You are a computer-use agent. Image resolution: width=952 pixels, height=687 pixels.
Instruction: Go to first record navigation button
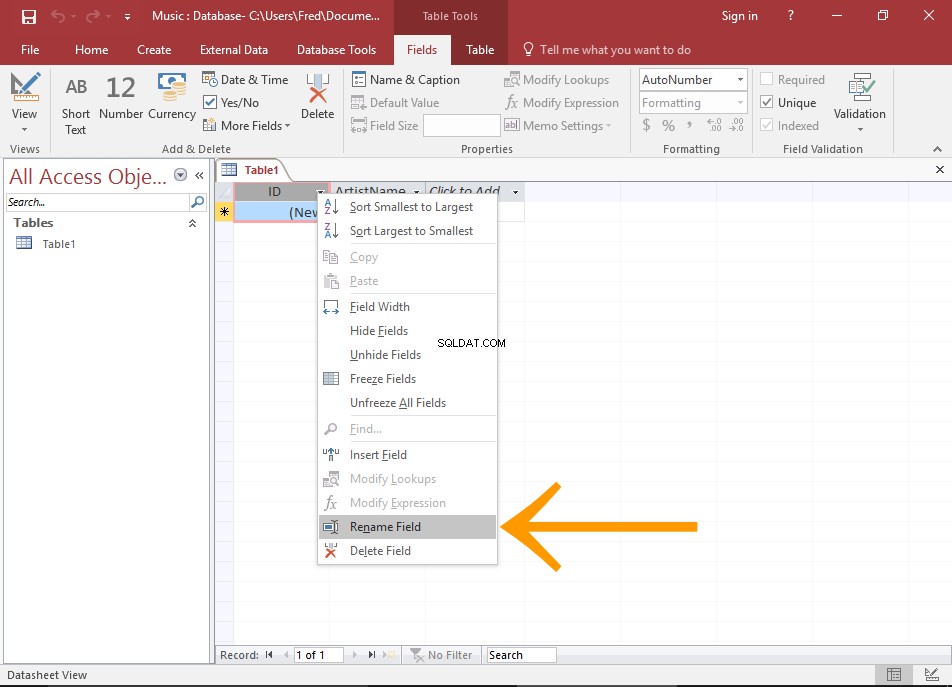(269, 655)
